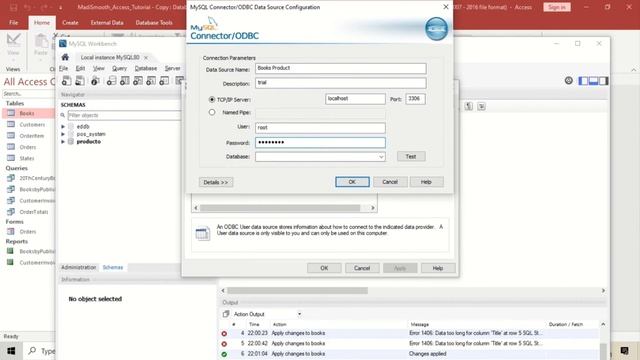Toggle Workbench bottom output panel icon

coord(593,81)
